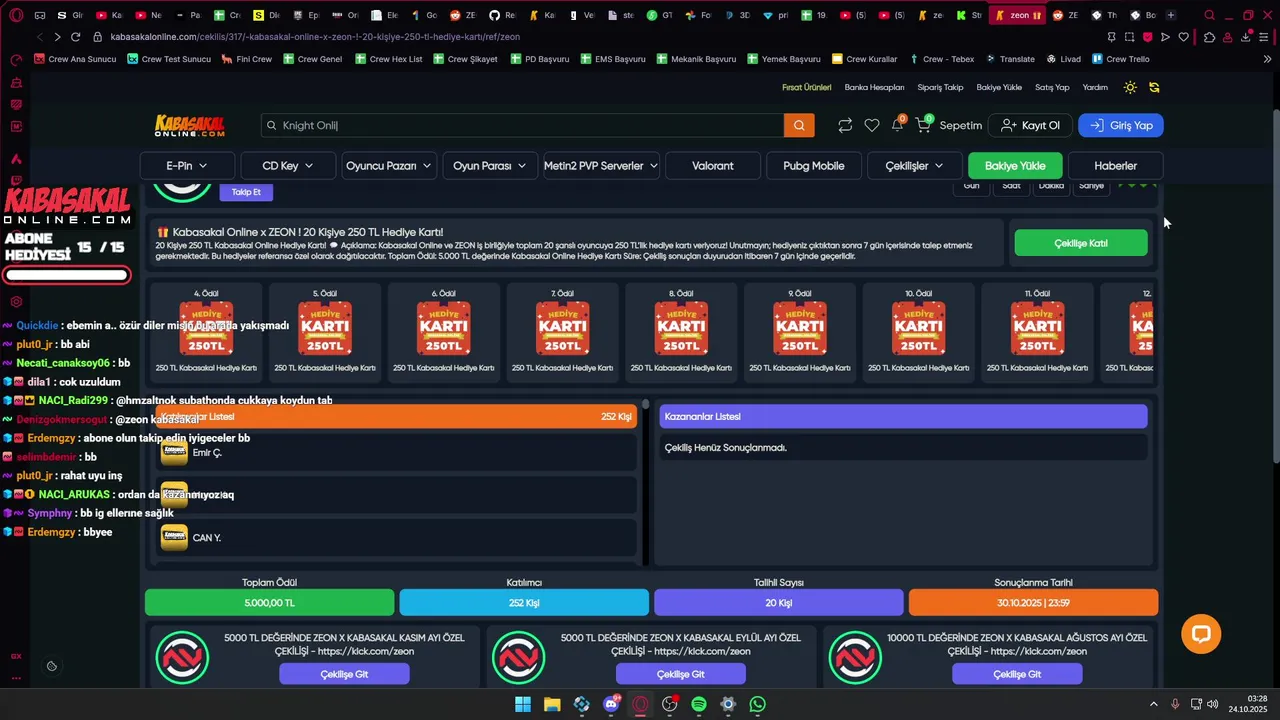Click the Takip Et button

(246, 192)
